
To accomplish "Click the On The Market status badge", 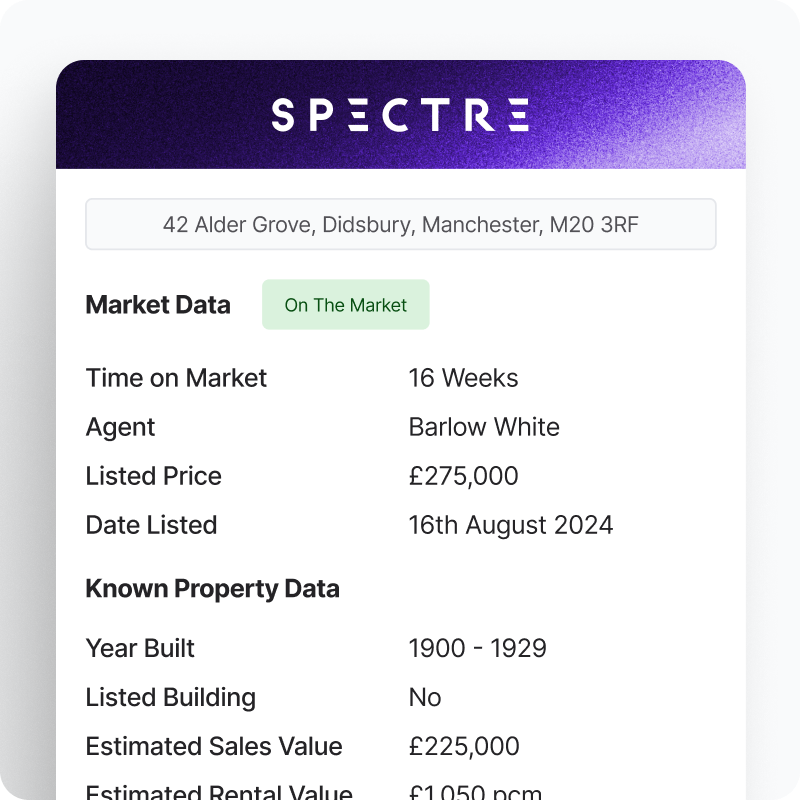I will [x=345, y=305].
